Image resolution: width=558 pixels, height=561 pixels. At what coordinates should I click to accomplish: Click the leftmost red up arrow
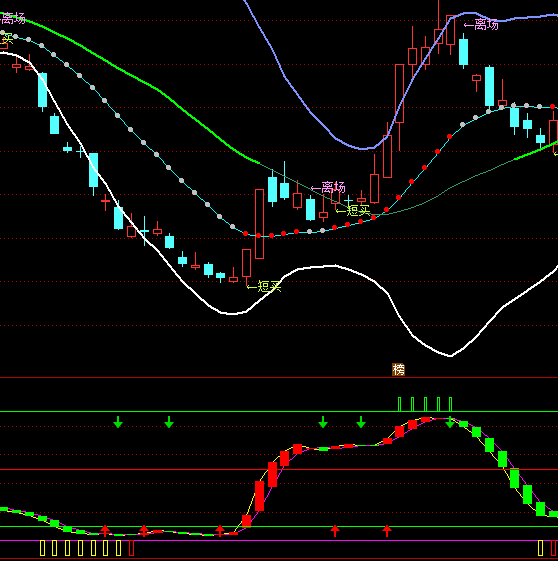click(105, 531)
